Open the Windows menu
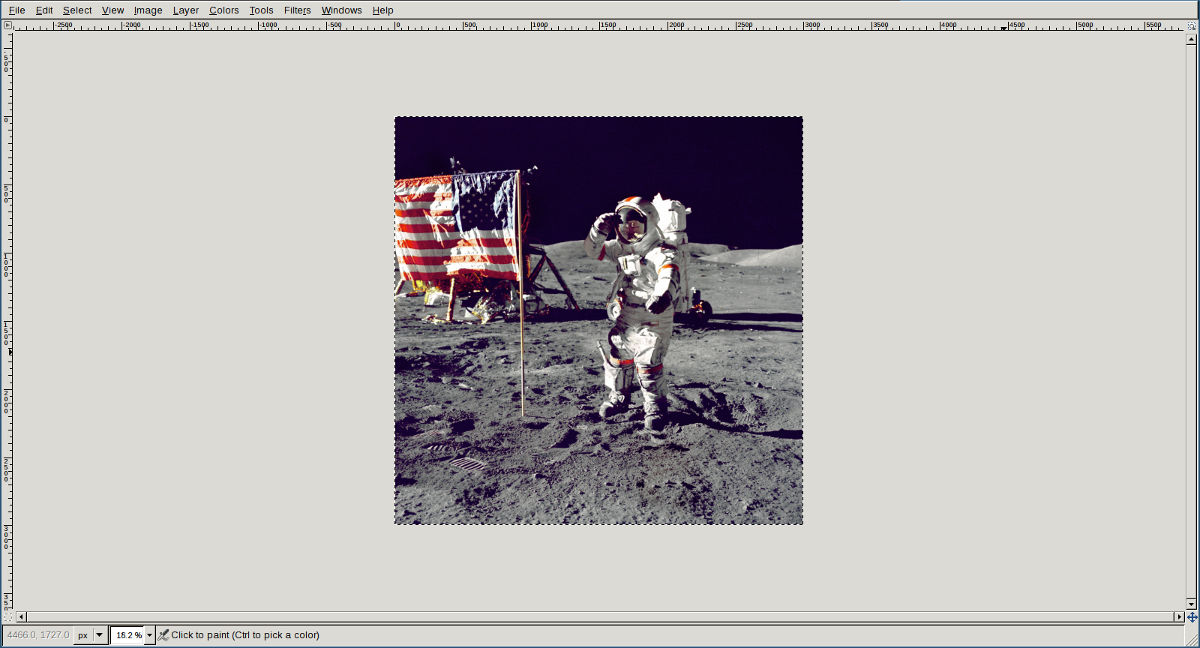1200x648 pixels. [342, 10]
